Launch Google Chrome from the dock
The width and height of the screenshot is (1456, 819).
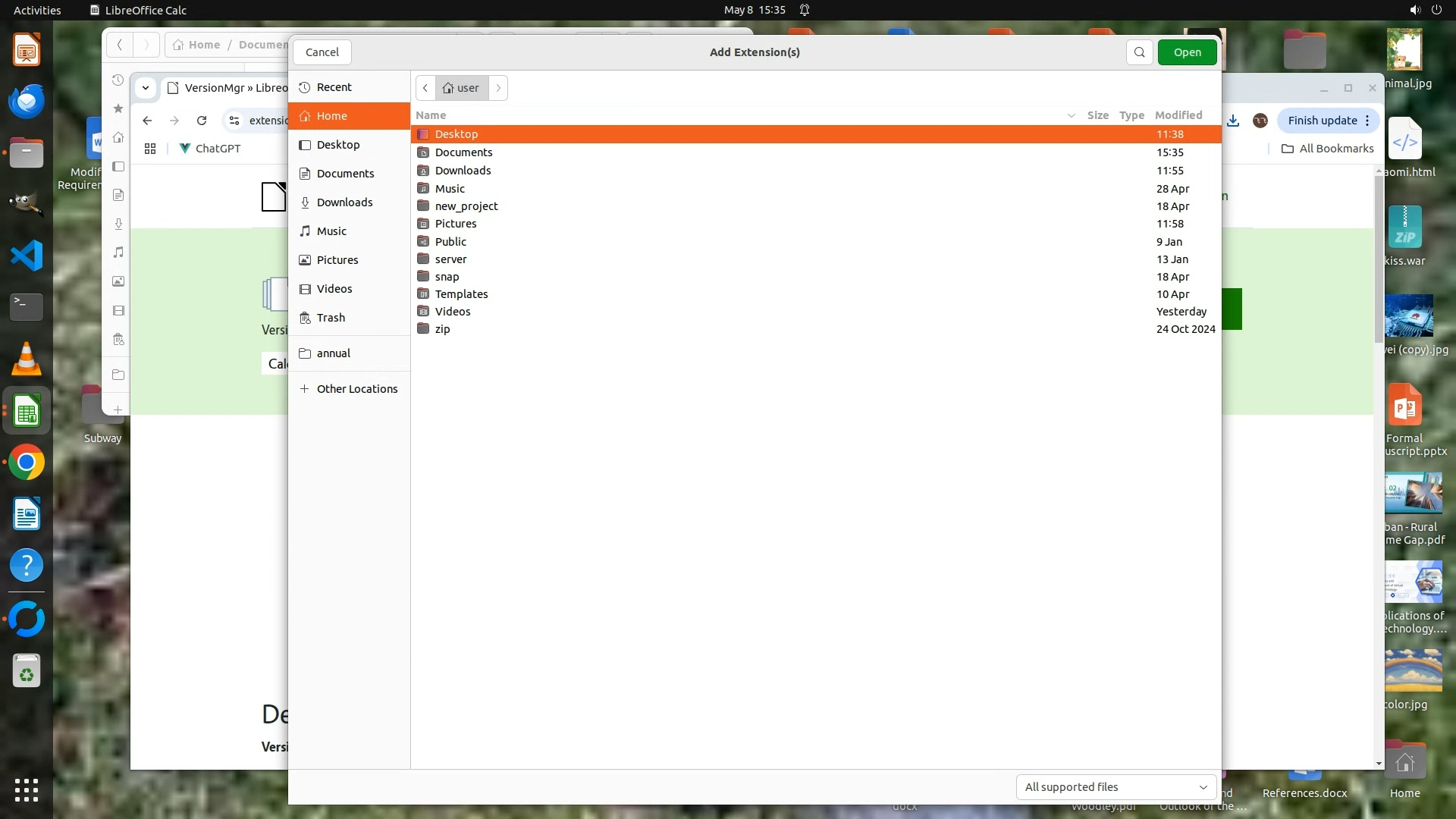27,463
